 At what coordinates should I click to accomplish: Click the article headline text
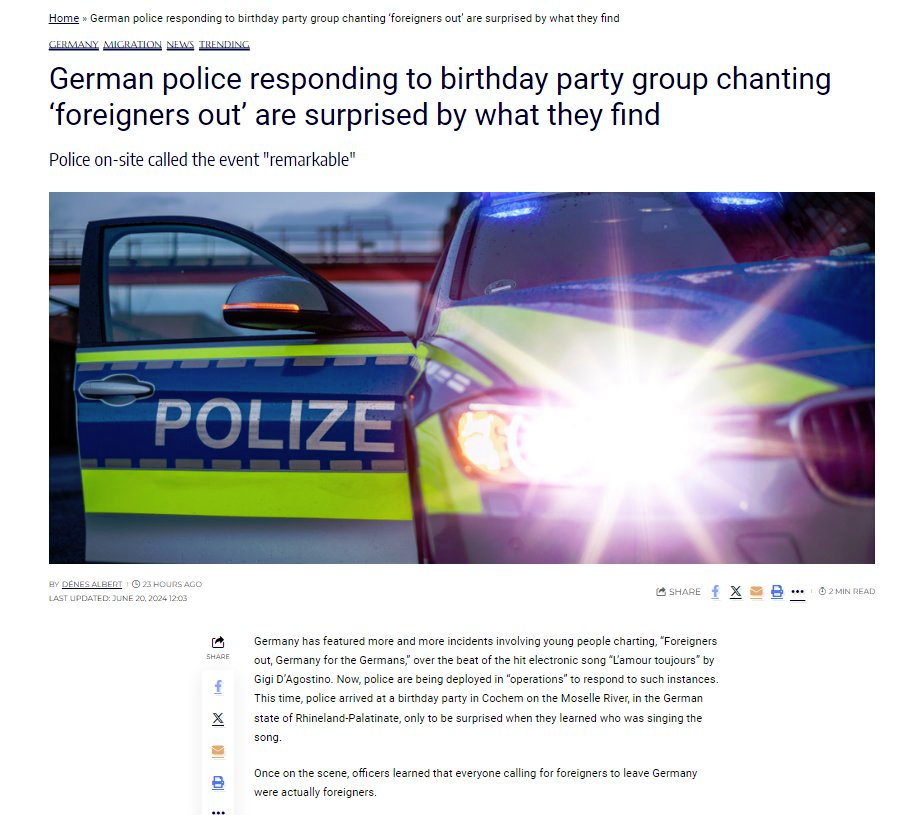440,96
